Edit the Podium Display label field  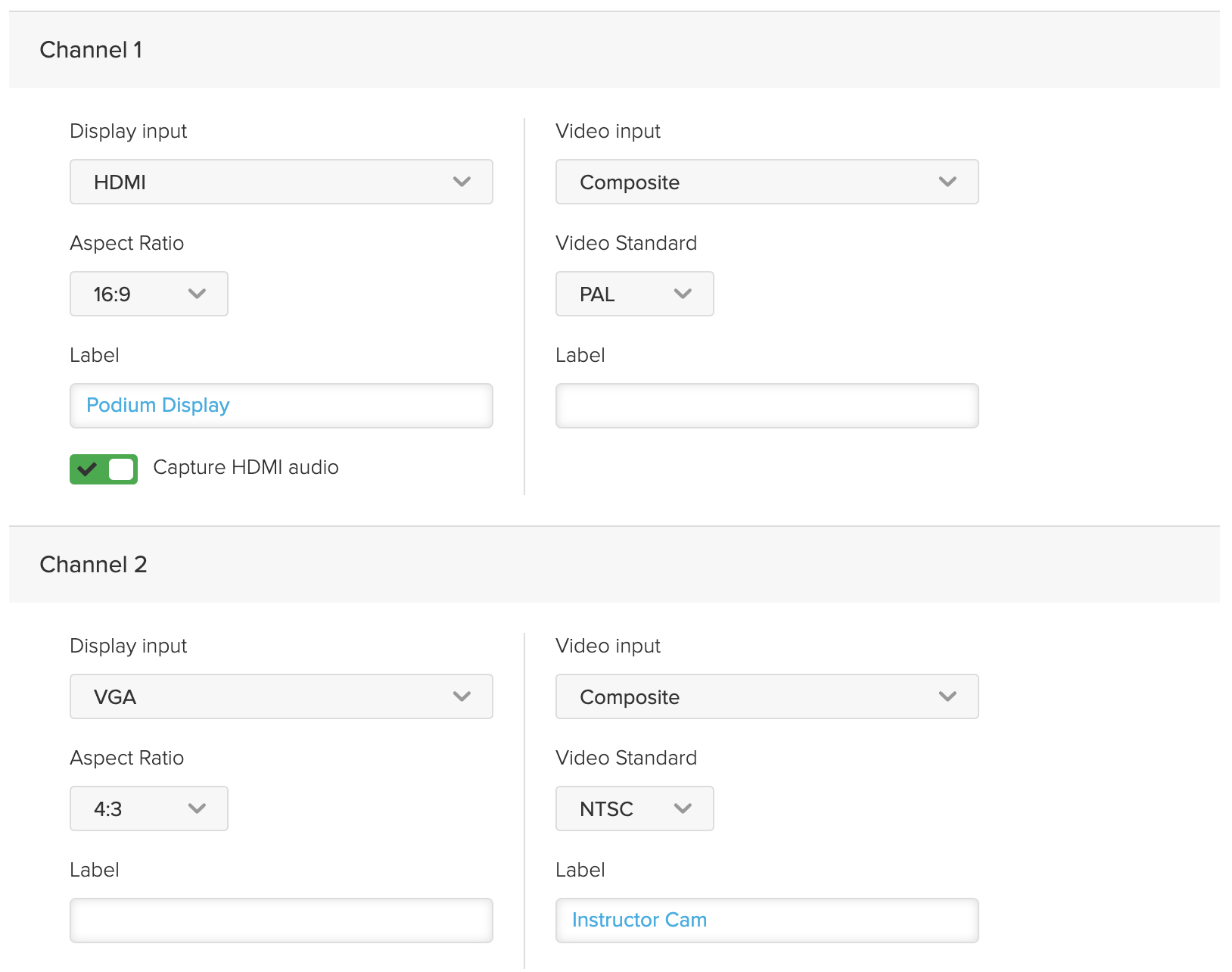coord(281,406)
